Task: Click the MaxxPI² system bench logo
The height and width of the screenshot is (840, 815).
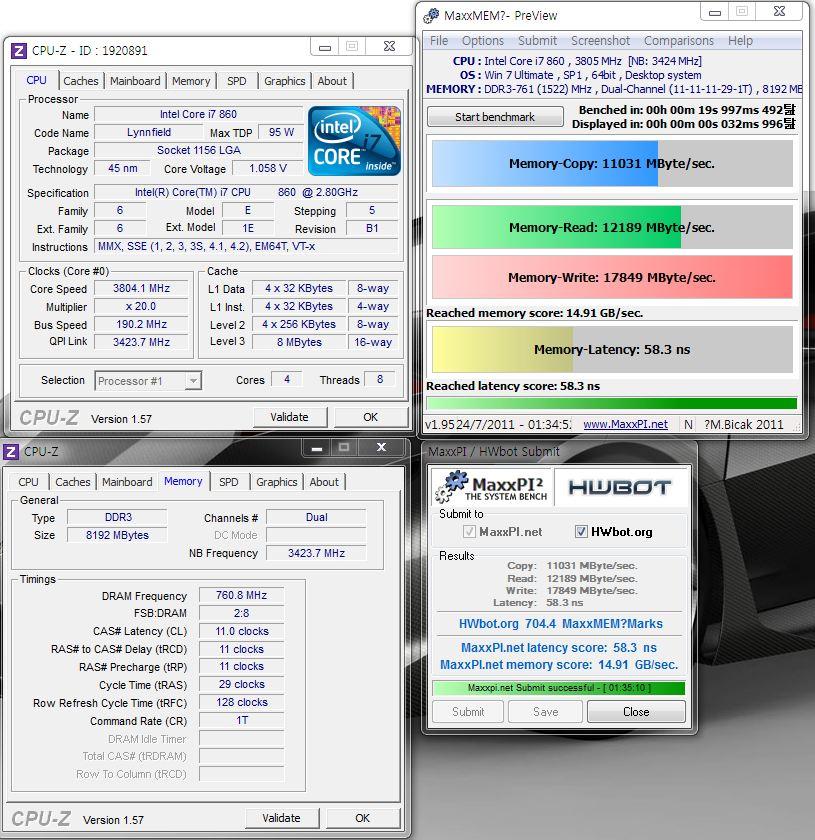Action: pyautogui.click(x=491, y=486)
